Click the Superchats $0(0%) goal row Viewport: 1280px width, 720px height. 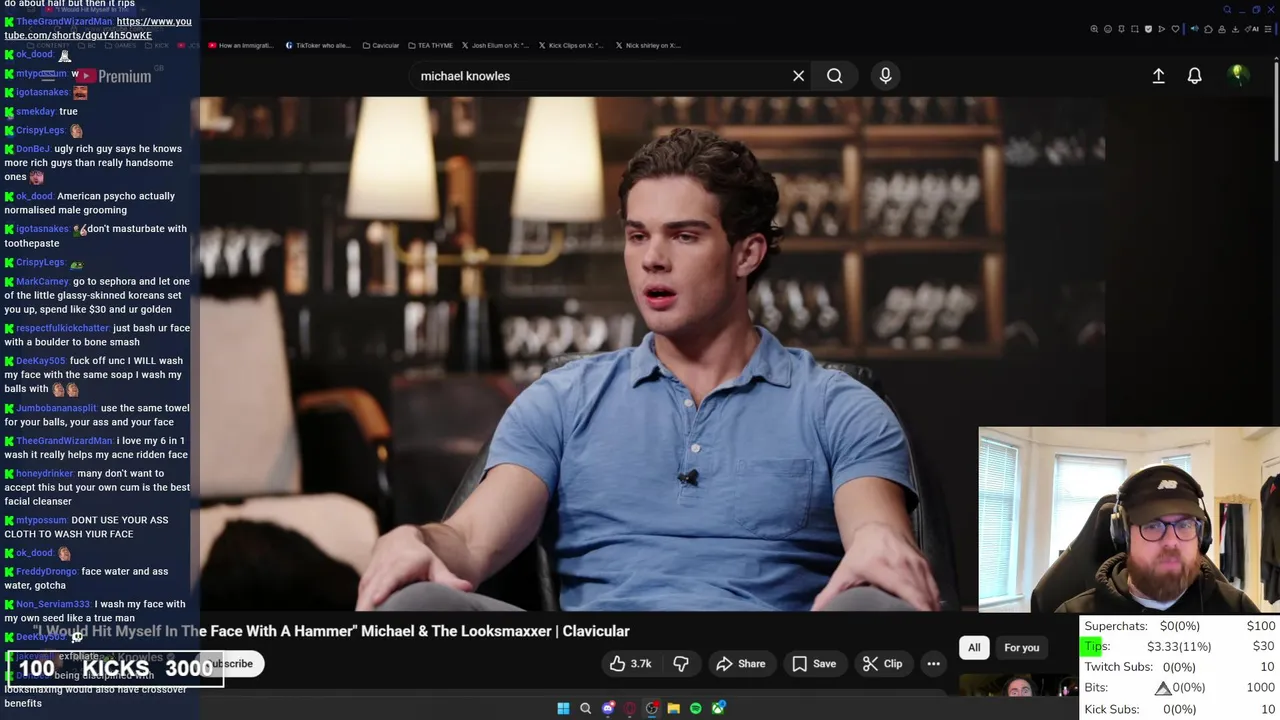[1180, 626]
